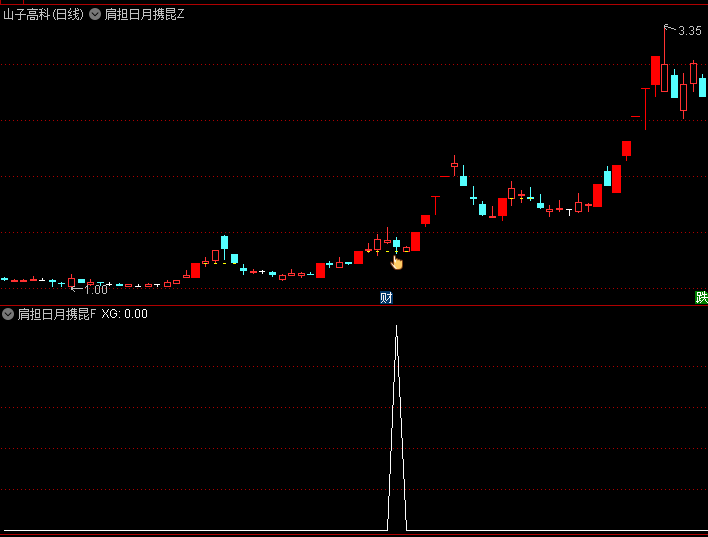Select the XG: 0.00 value
Image resolution: width=708 pixels, height=537 pixels.
(x=125, y=314)
